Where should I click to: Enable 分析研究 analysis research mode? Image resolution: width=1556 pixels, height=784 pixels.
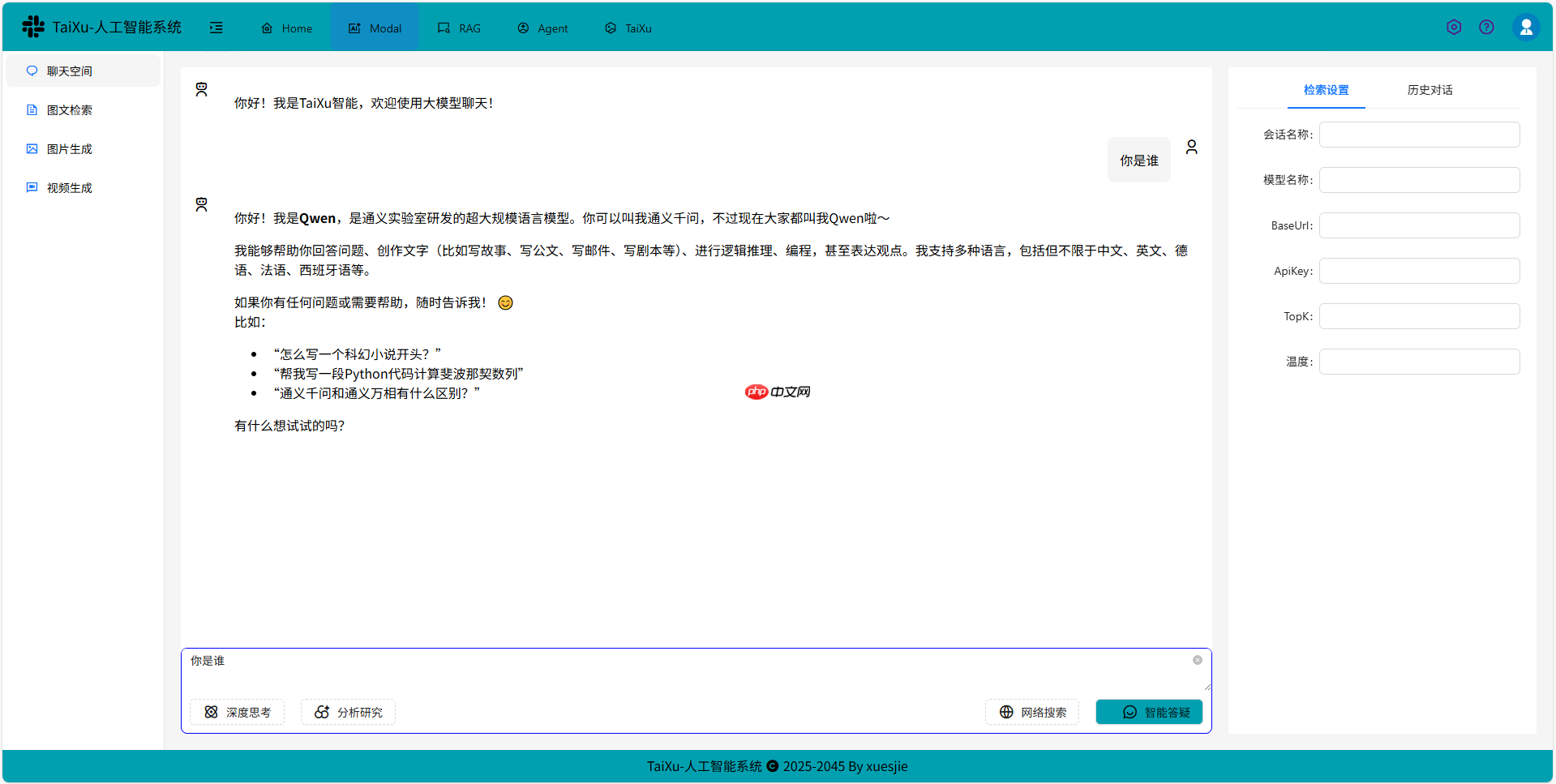pyautogui.click(x=348, y=712)
